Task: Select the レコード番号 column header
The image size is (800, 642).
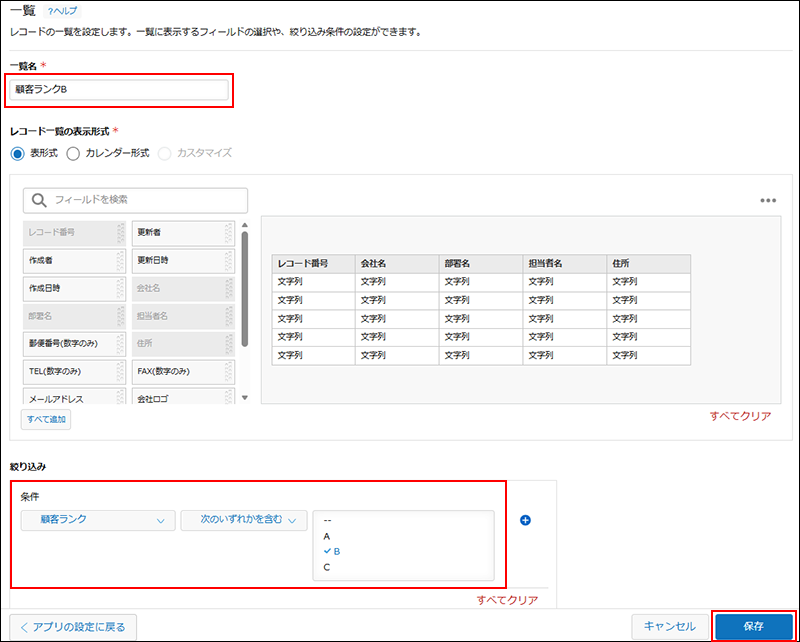Action: pyautogui.click(x=313, y=264)
